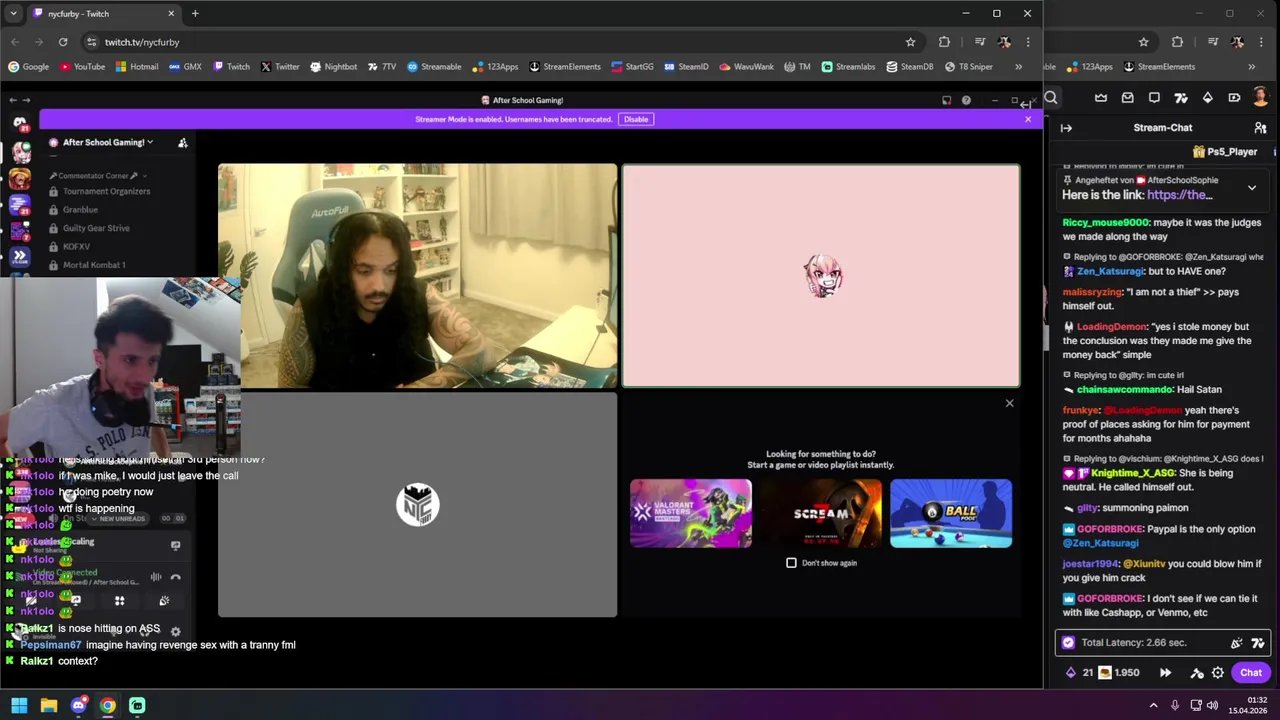
Task: Open the Twitch user profile avatar
Action: (1261, 98)
